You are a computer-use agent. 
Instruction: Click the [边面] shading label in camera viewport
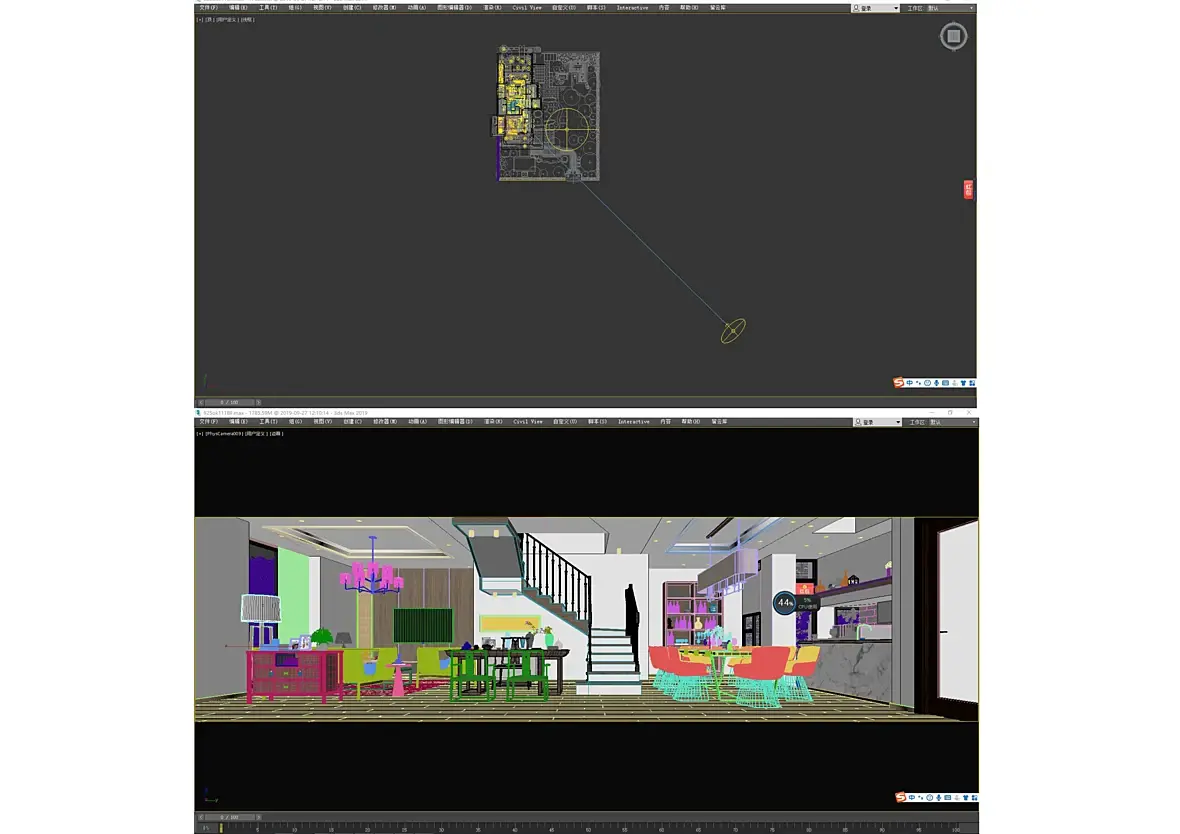tap(276, 434)
